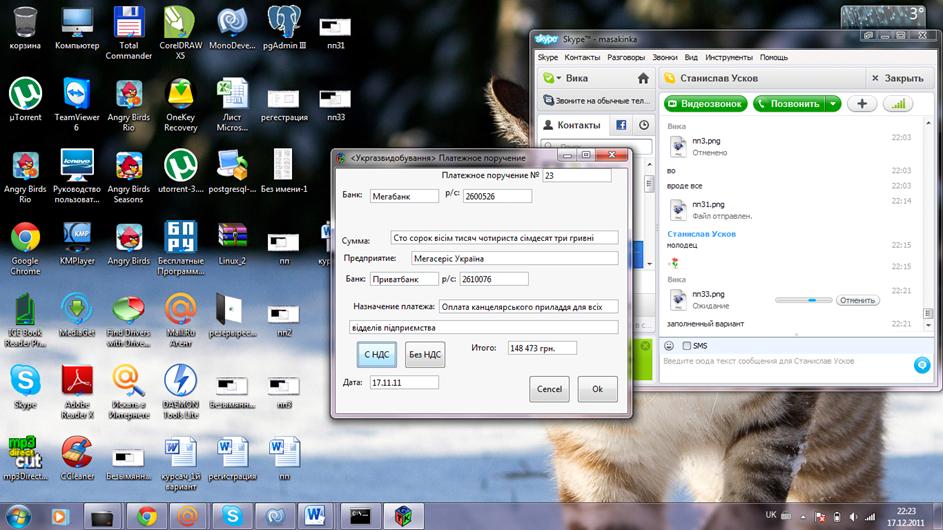Open the Звонки menu in Skype

664,57
